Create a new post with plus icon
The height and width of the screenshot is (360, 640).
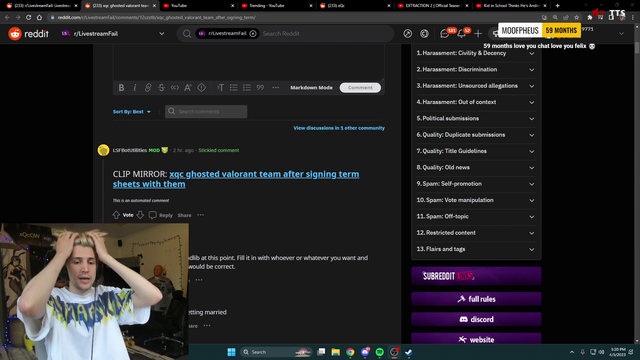pos(478,34)
